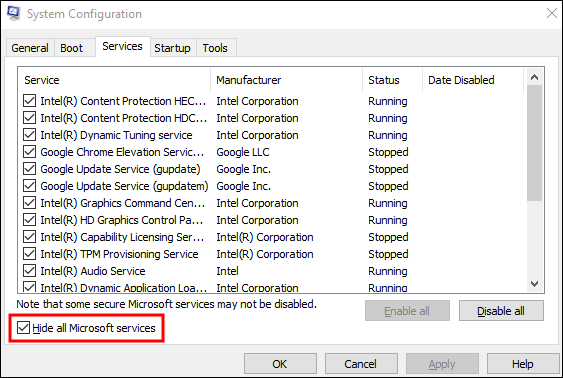Toggle Google Chrome Elevation Service checkbox
The image size is (563, 378).
pos(29,152)
